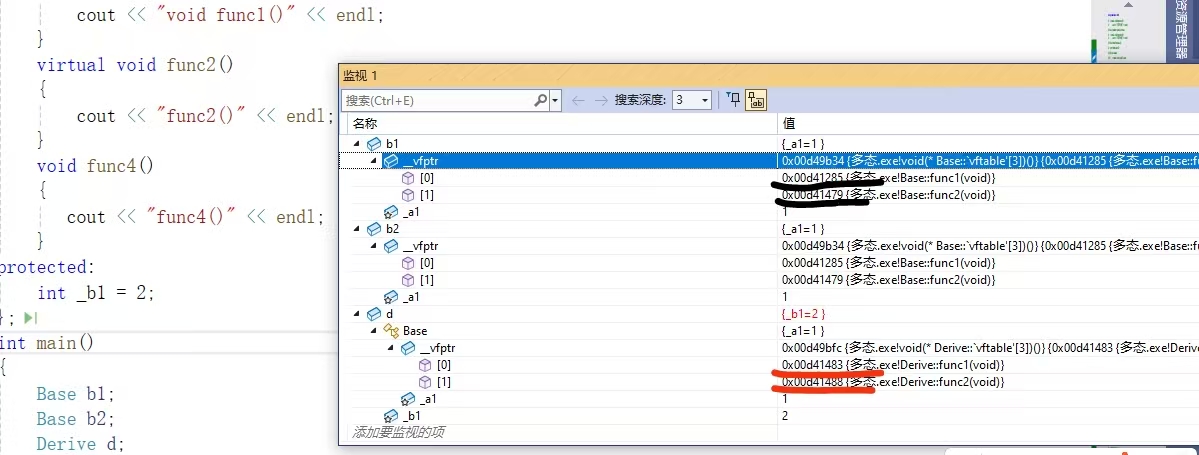Click the _b1 field icon under d
This screenshot has height=455, width=1199.
(x=390, y=415)
